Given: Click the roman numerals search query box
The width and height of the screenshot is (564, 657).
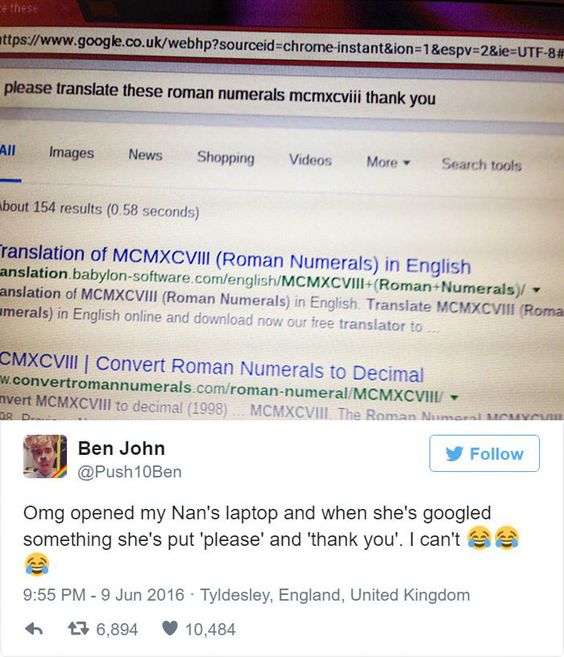Looking at the screenshot, I should 282,94.
